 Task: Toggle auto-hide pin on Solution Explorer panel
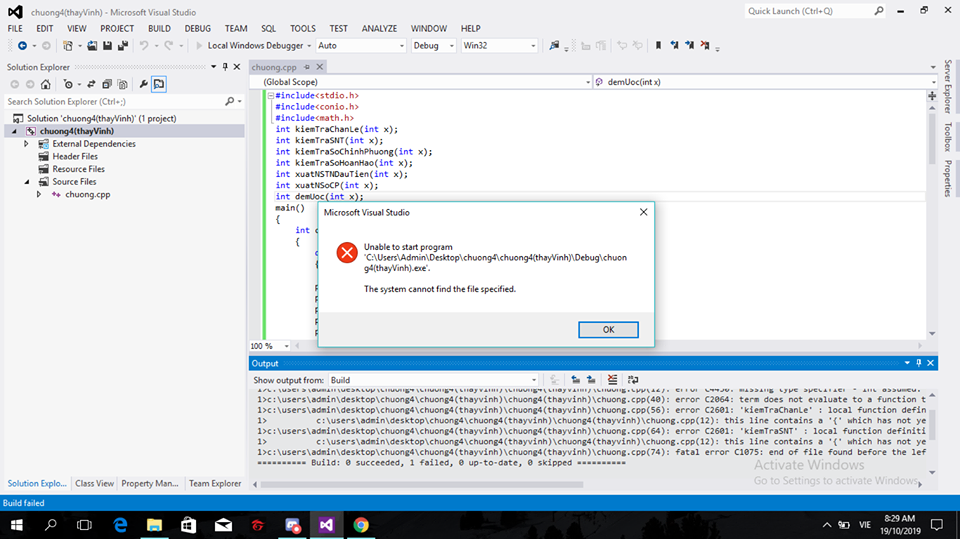(x=225, y=67)
